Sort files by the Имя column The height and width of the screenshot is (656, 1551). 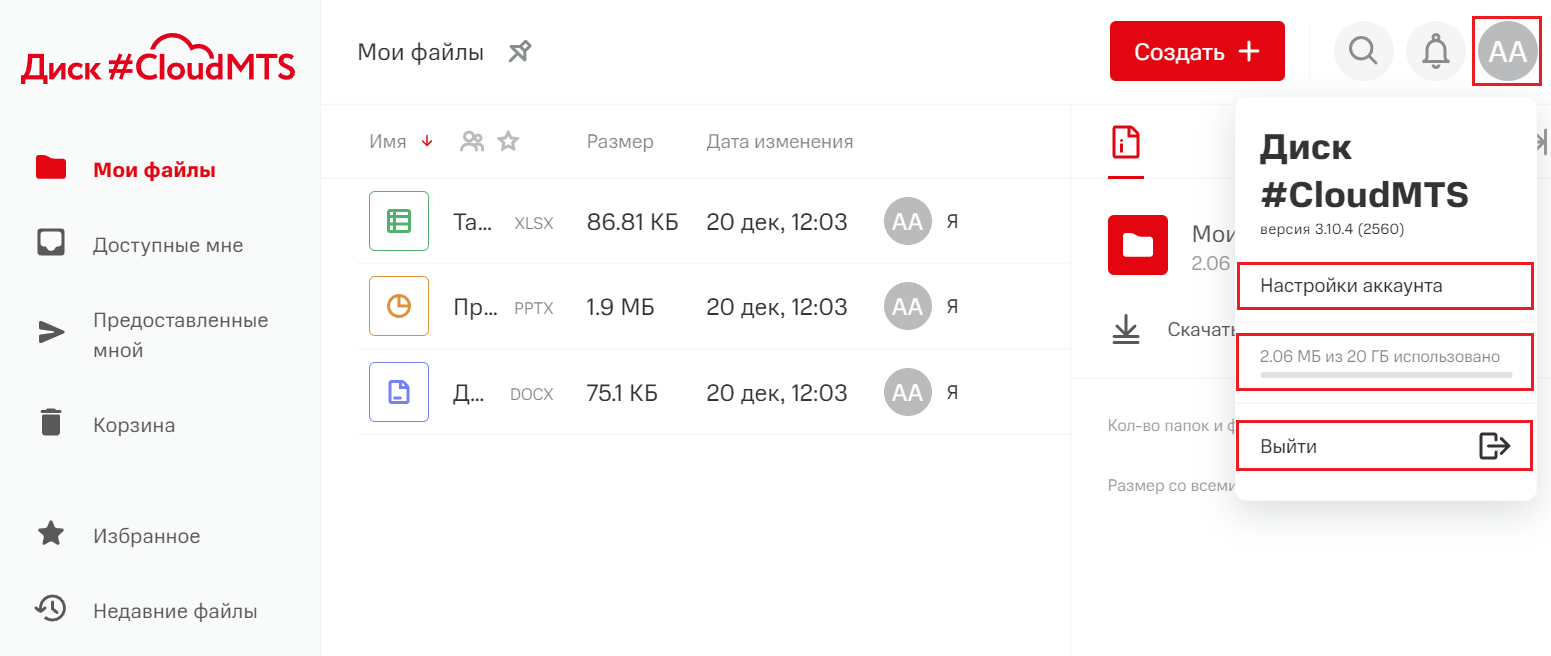[x=388, y=142]
